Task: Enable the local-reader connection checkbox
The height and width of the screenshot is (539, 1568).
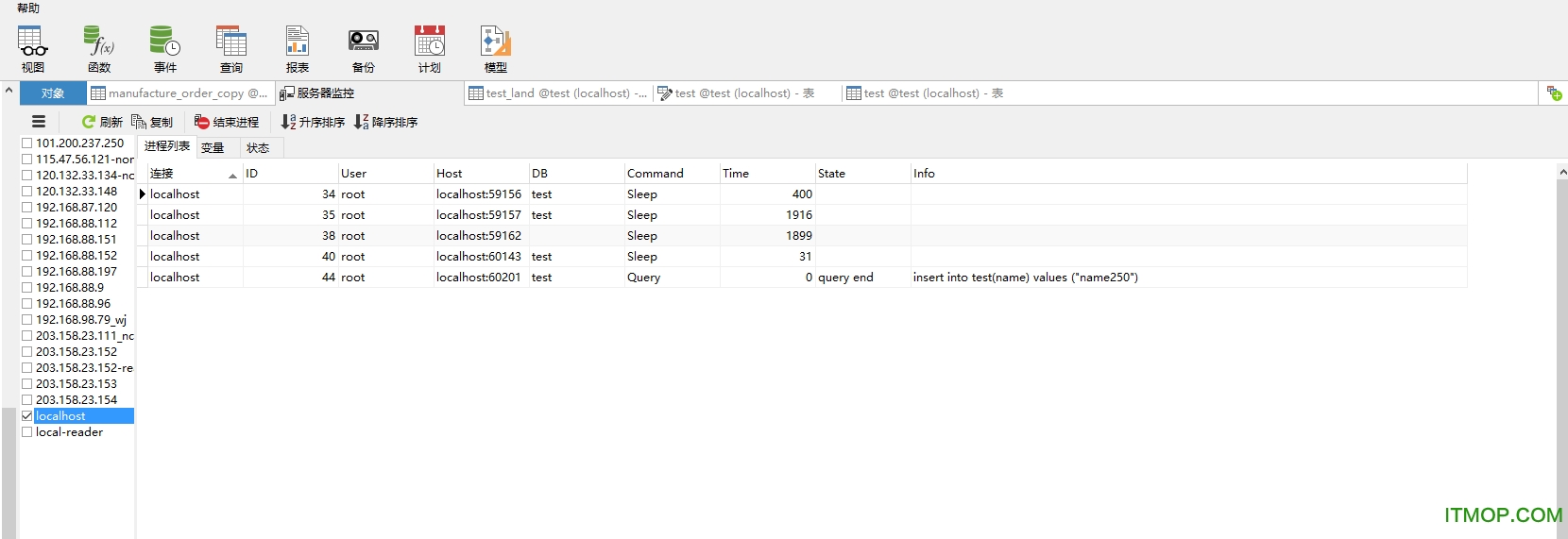Action: pyautogui.click(x=27, y=432)
